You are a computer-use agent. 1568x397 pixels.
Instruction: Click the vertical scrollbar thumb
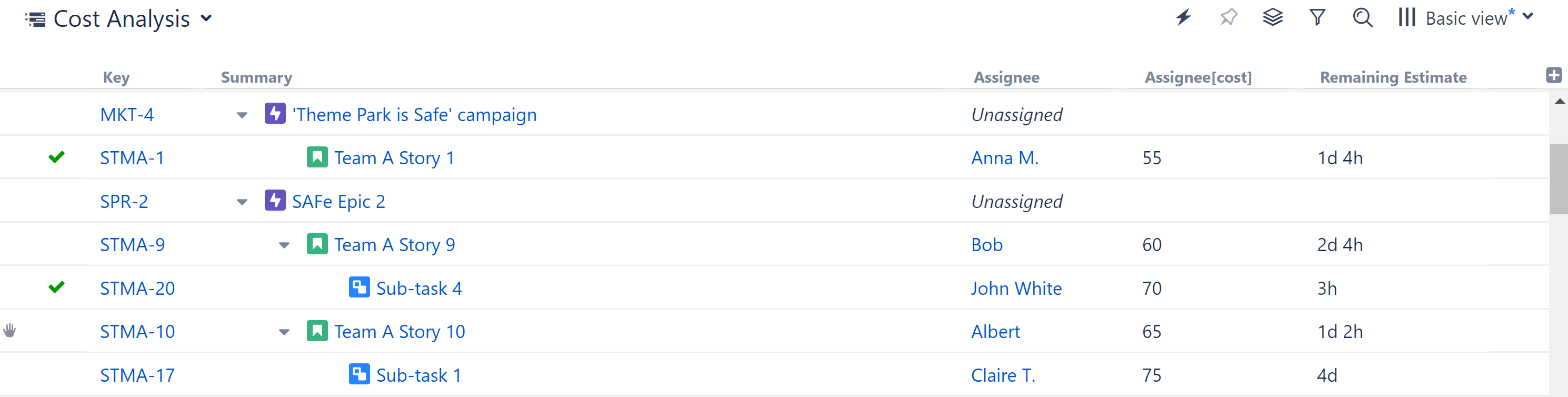(1558, 178)
